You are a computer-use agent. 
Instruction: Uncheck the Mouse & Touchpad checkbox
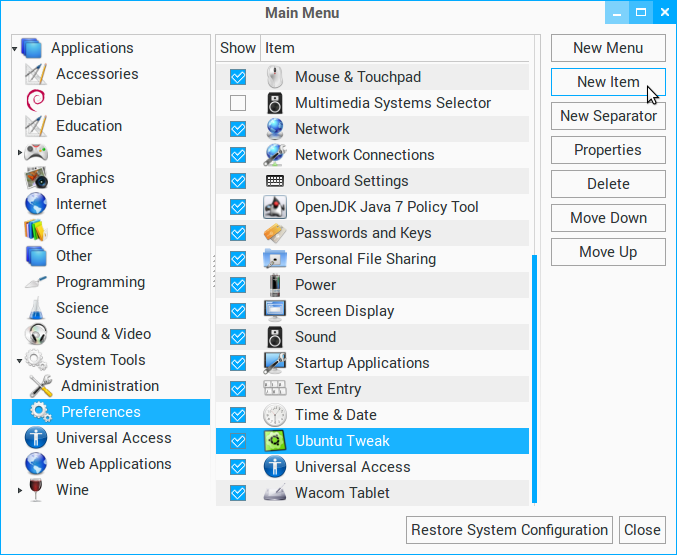238,77
